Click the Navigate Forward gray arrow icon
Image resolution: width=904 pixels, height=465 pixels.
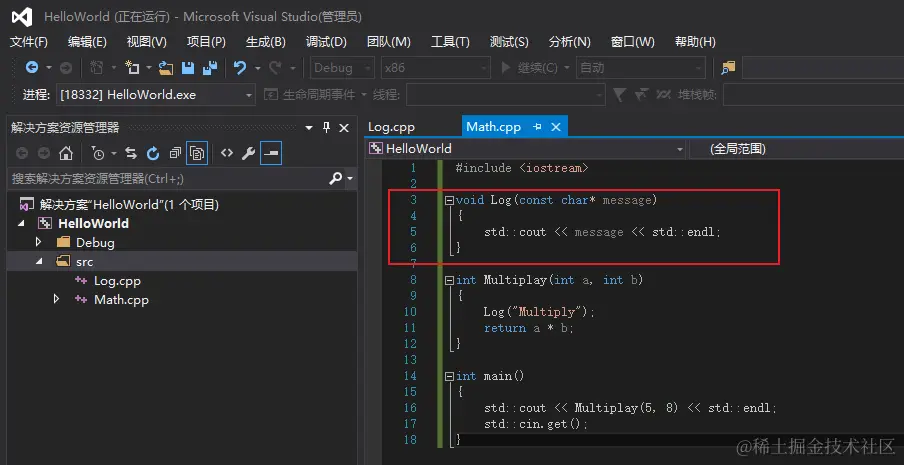66,68
